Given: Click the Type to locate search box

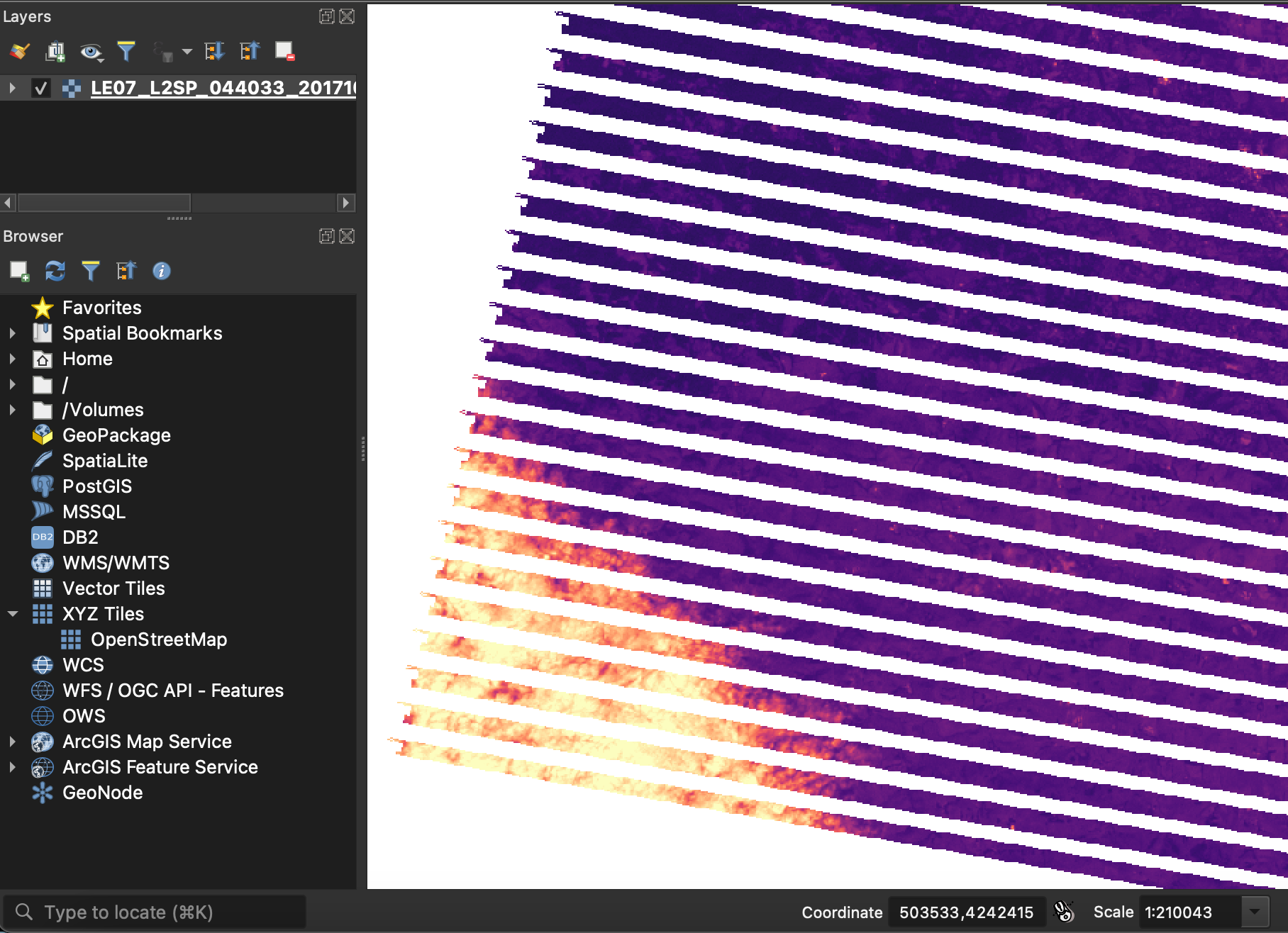Looking at the screenshot, I should [156, 912].
